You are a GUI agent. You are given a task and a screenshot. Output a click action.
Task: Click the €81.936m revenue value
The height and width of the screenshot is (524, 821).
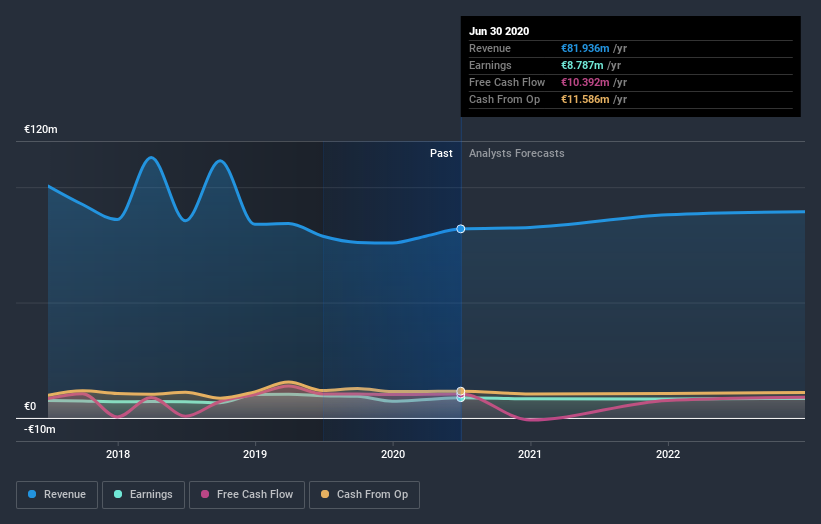[585, 48]
